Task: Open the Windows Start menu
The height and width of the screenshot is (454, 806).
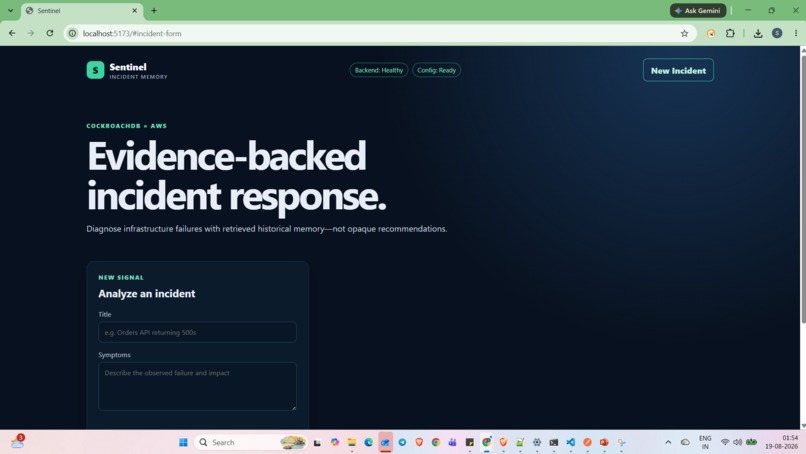Action: tap(183, 442)
